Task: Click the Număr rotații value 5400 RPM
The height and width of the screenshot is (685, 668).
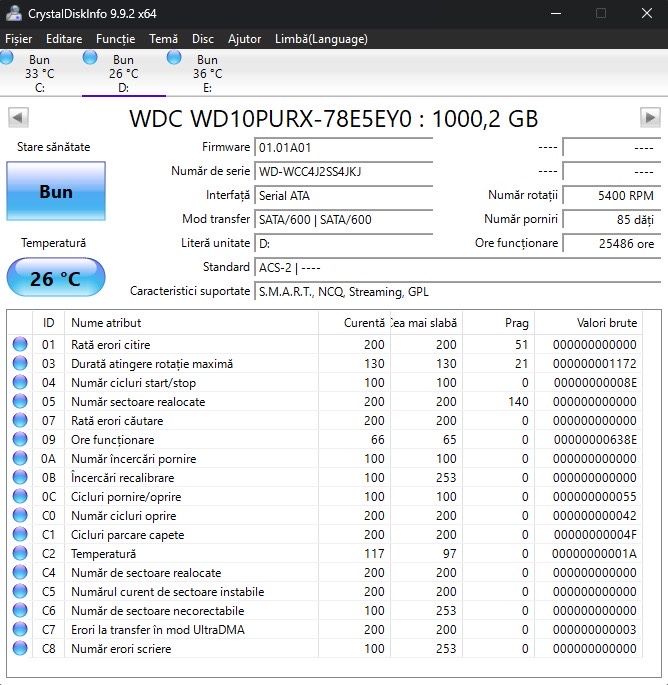Action: 612,196
